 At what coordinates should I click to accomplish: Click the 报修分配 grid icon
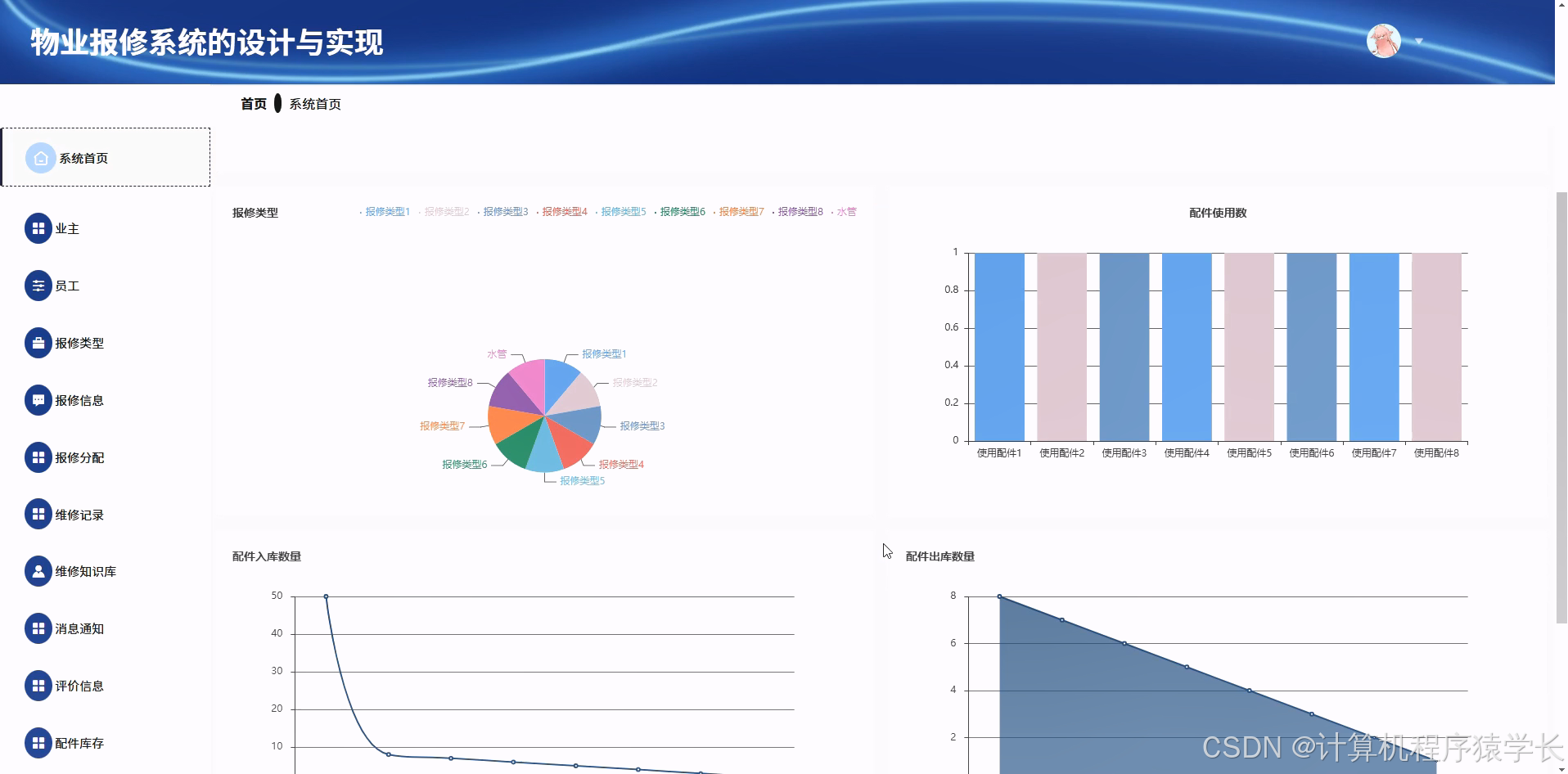click(x=38, y=457)
